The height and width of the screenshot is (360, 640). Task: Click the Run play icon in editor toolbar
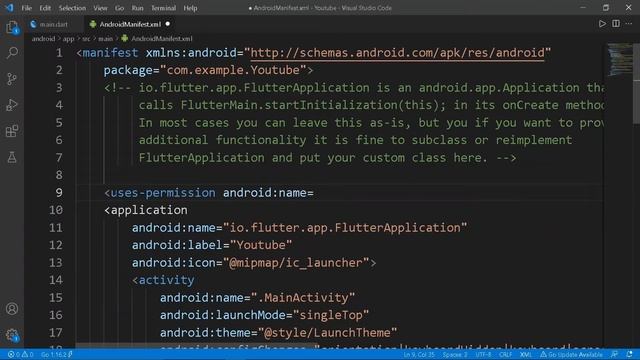[x=602, y=24]
